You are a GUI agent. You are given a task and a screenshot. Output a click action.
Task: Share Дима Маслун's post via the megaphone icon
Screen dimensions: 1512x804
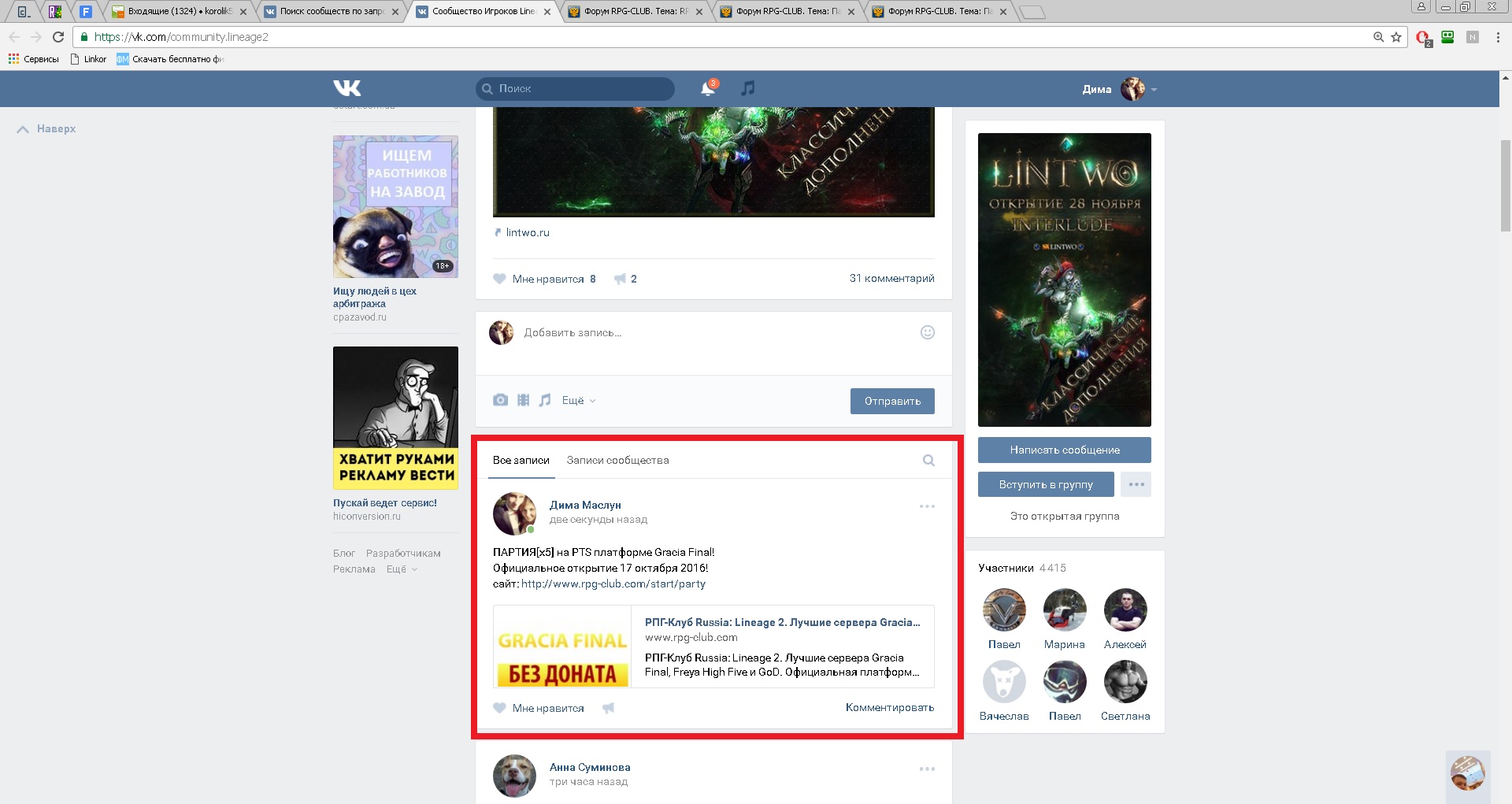[608, 708]
